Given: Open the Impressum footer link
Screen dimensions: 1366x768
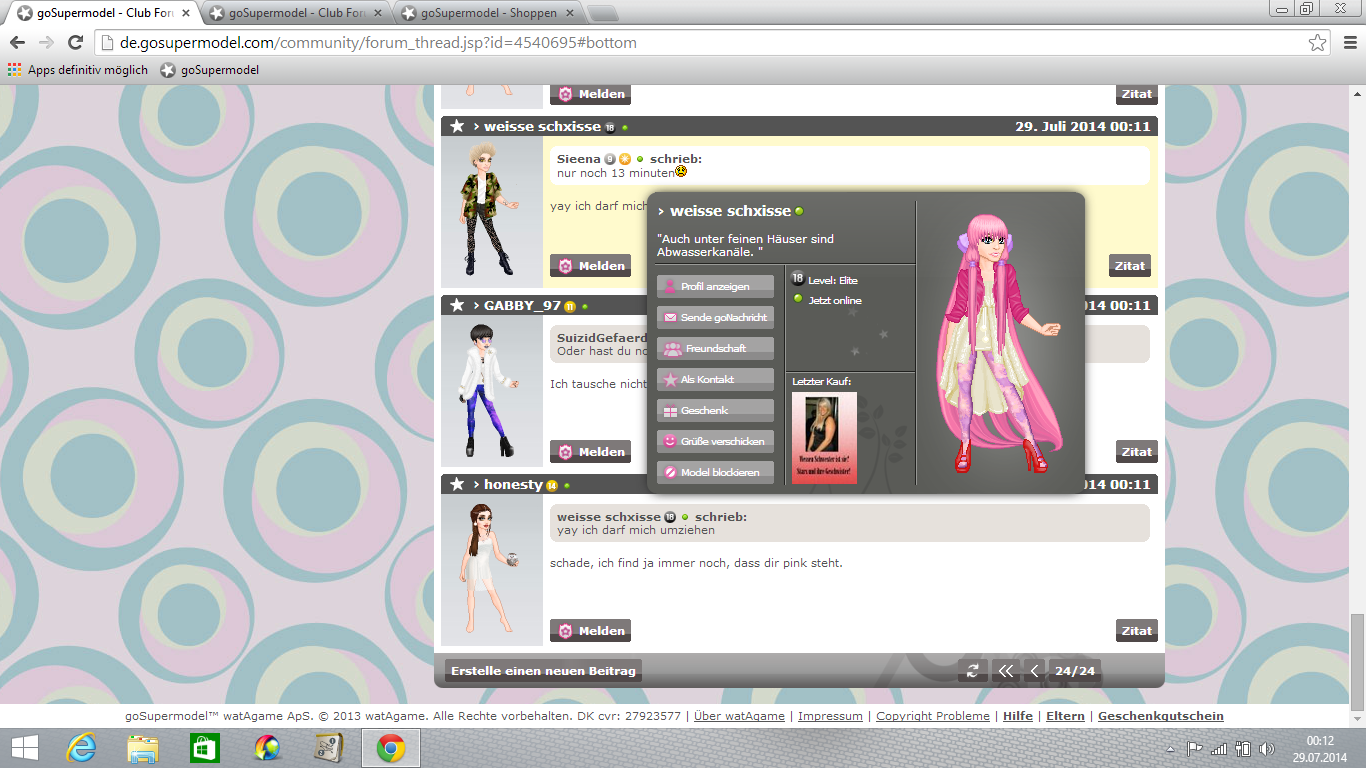Looking at the screenshot, I should click(x=830, y=716).
